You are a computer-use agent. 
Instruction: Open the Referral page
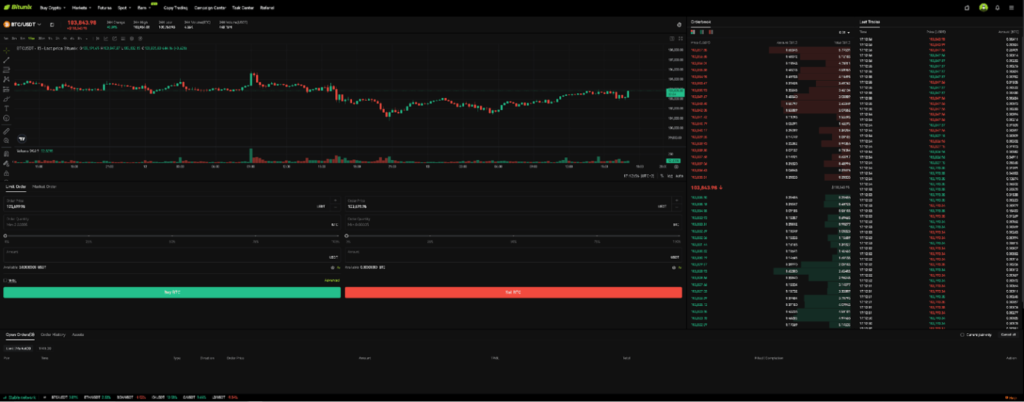(267, 8)
